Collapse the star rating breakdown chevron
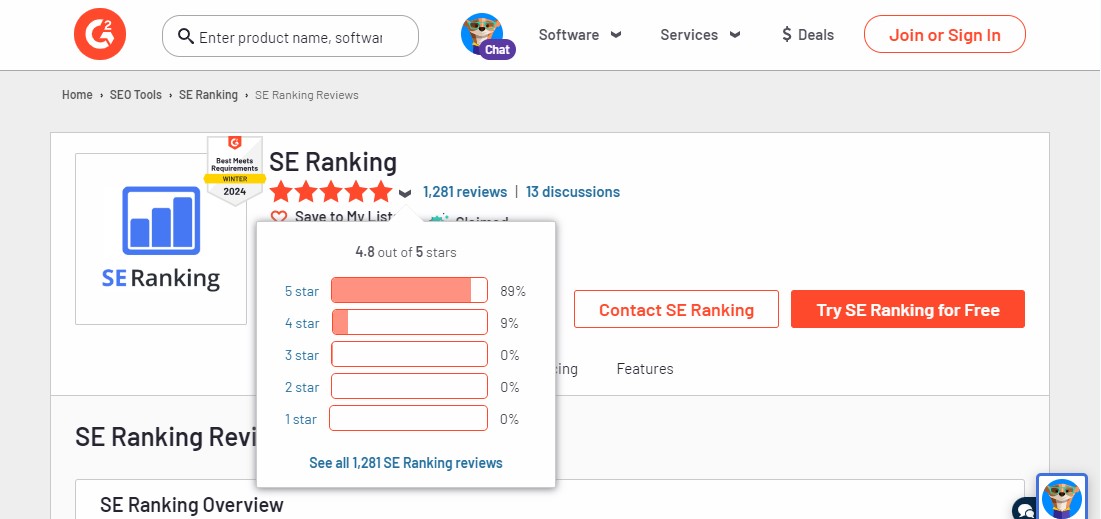This screenshot has width=1101, height=519. [x=404, y=193]
